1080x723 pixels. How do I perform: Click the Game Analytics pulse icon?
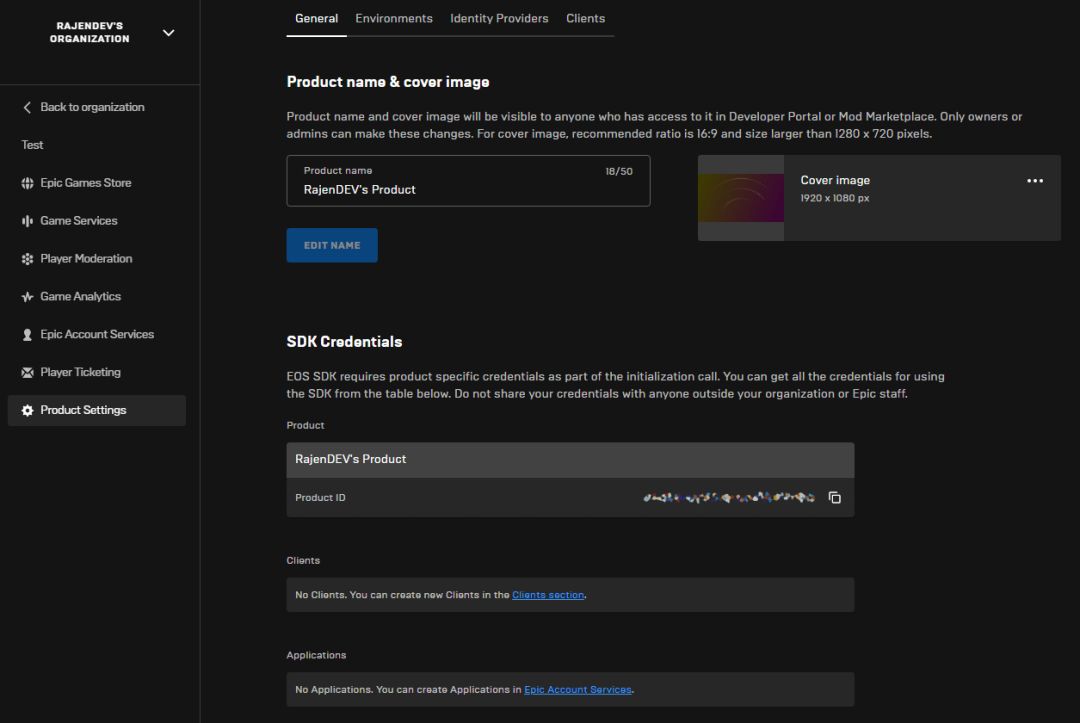tap(27, 297)
